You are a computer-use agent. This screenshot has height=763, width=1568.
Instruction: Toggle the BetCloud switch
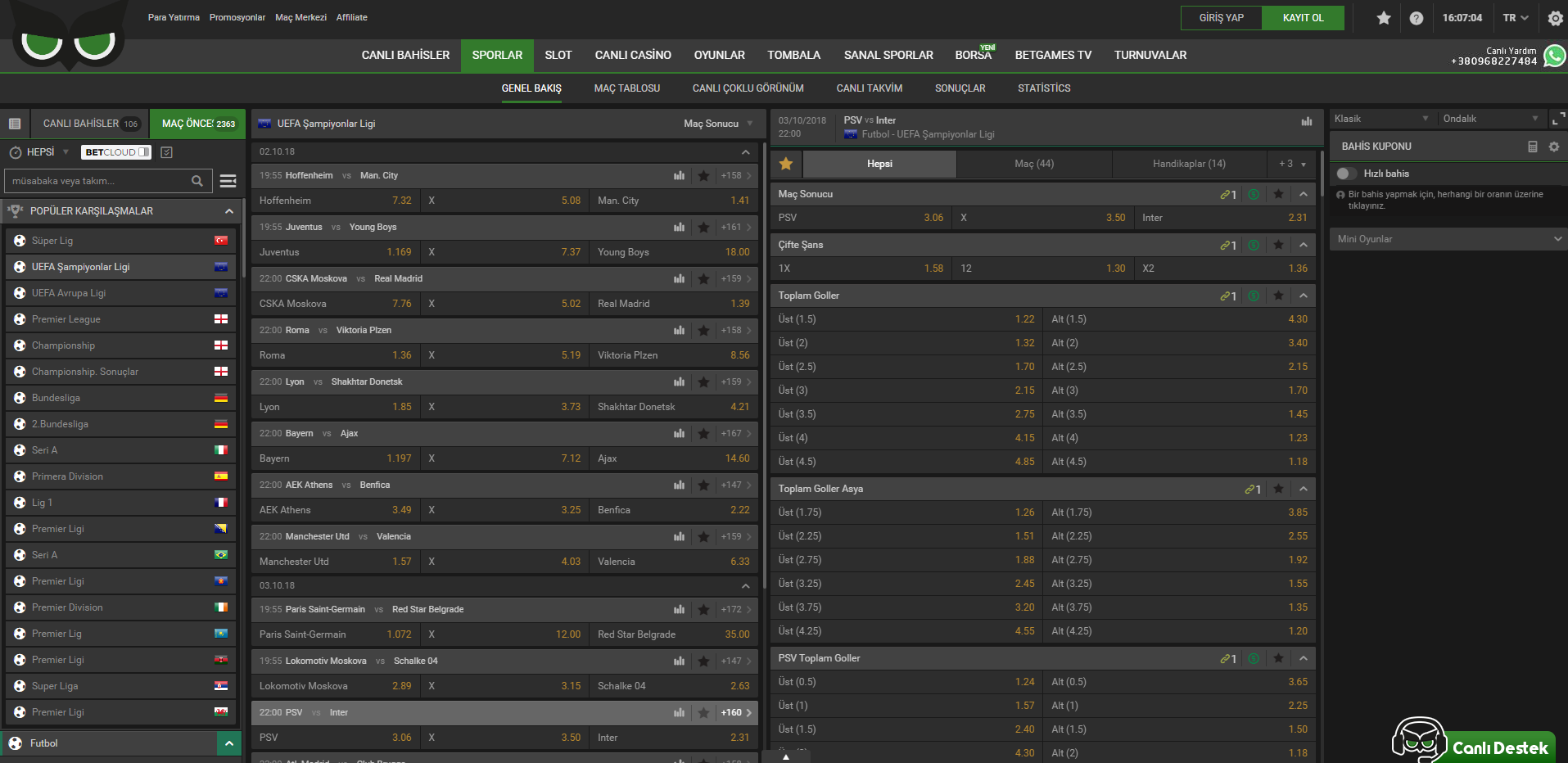[143, 152]
